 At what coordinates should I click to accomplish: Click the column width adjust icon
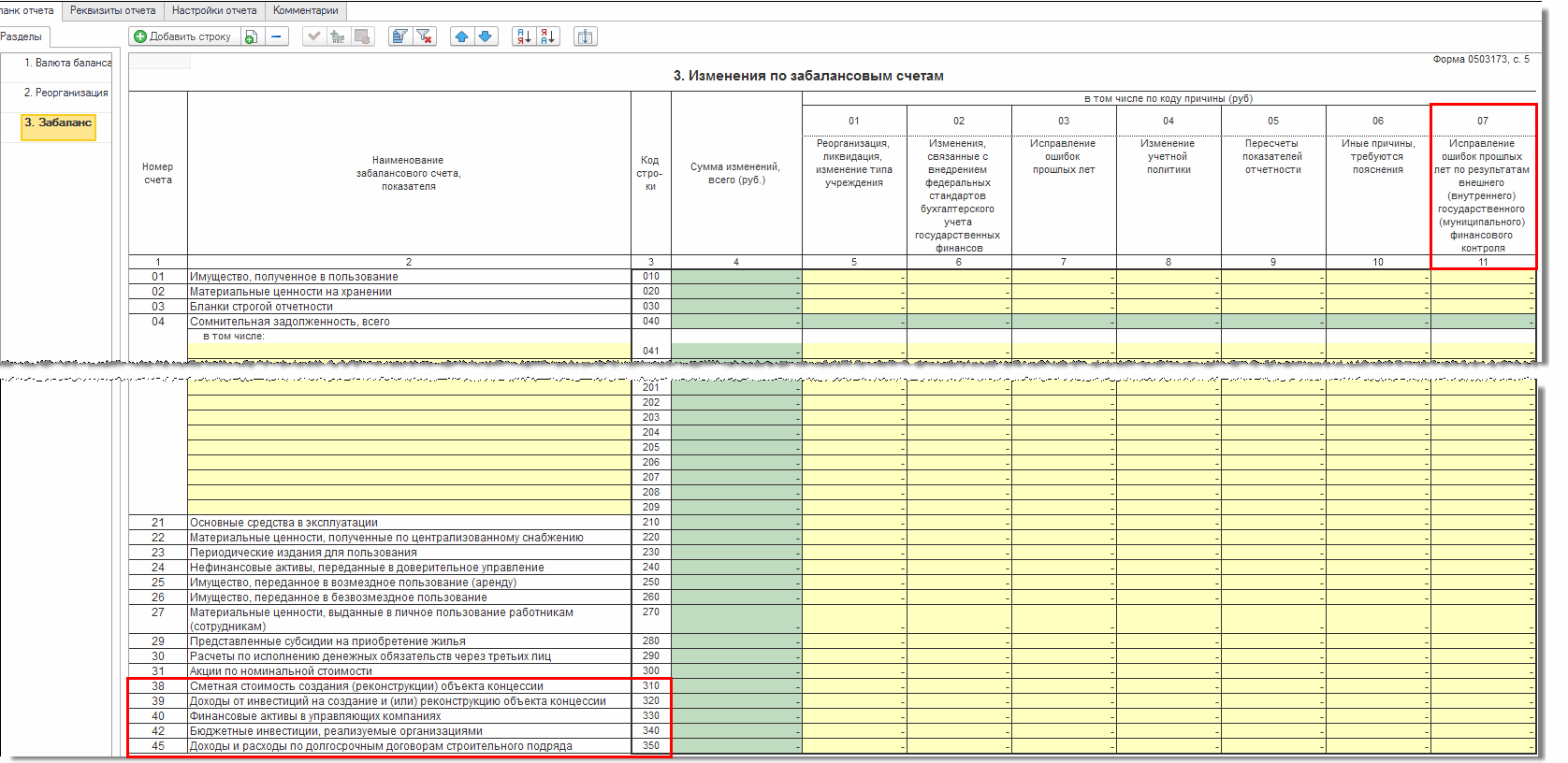coord(586,36)
